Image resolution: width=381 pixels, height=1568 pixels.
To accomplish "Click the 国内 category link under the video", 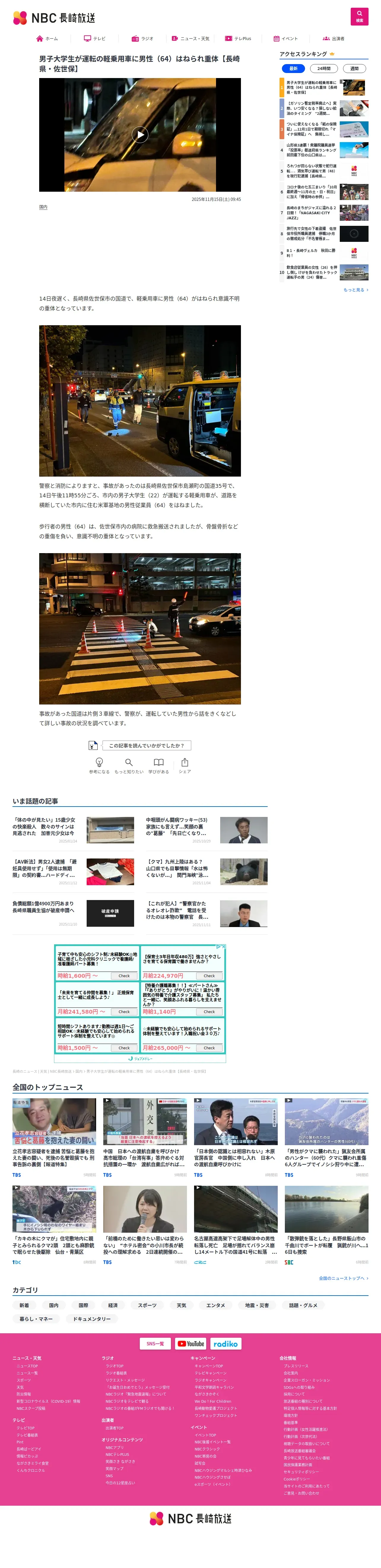I will coord(43,207).
